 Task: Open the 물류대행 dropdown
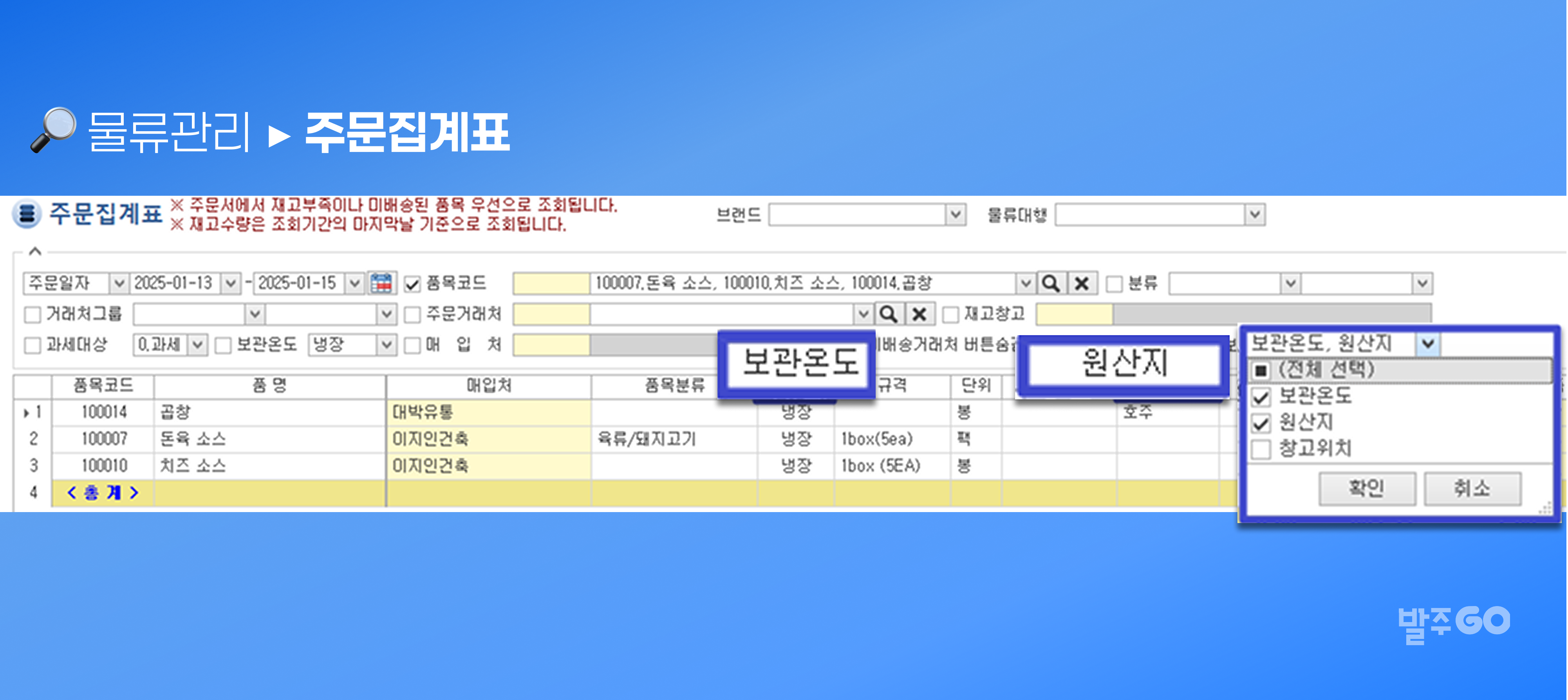1254,215
